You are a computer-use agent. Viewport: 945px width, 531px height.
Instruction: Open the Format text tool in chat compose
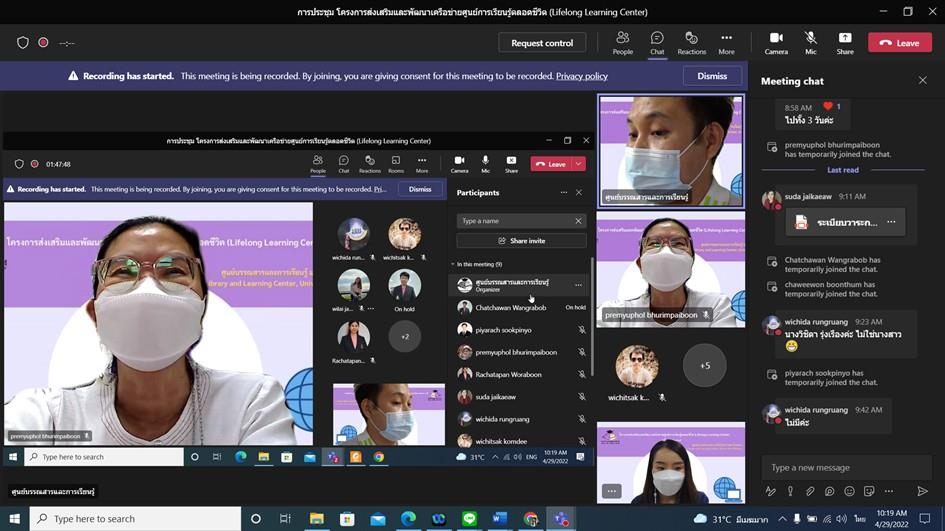pyautogui.click(x=771, y=491)
